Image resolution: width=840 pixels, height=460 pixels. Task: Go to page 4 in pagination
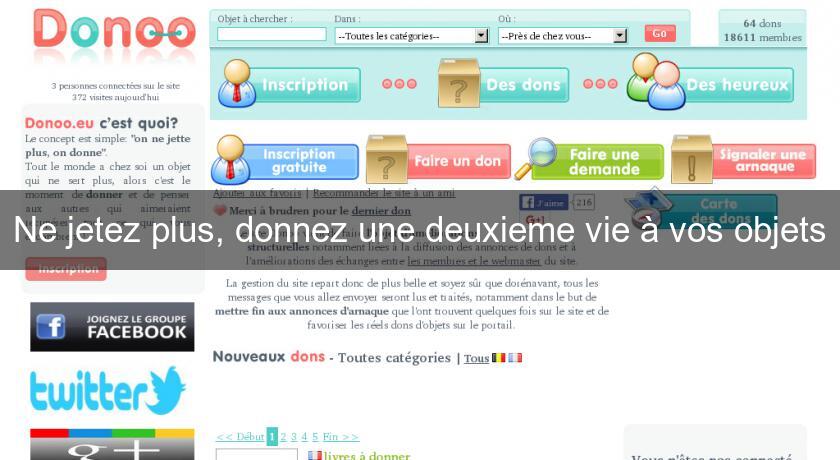pyautogui.click(x=304, y=437)
